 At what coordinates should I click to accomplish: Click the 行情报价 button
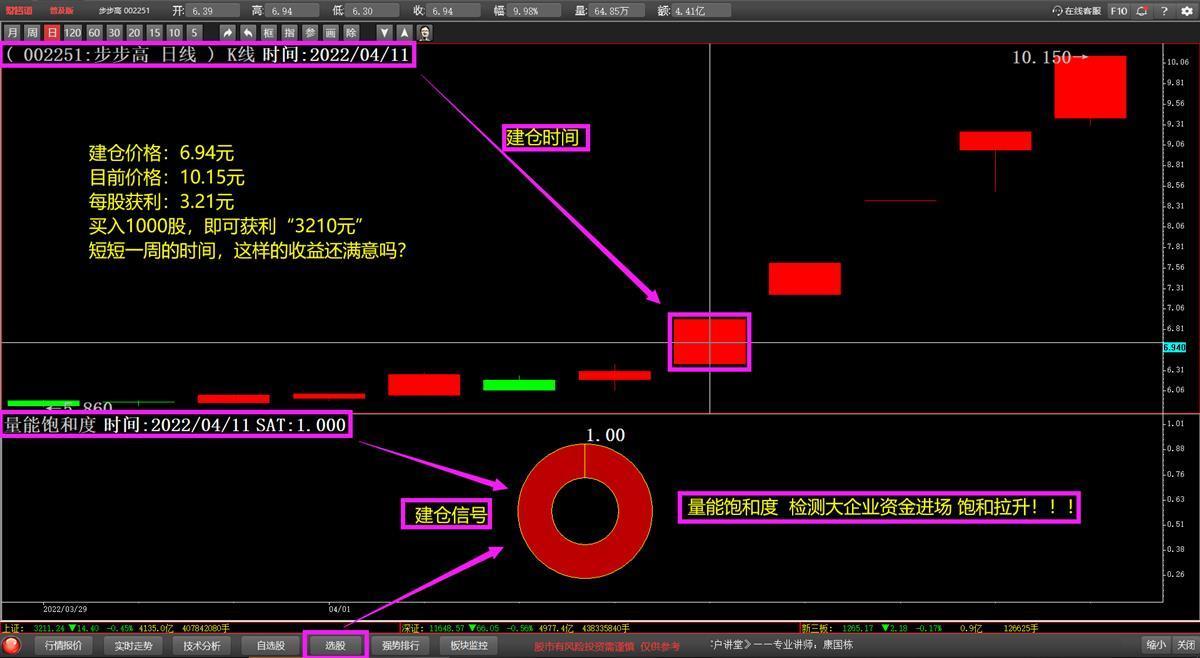tap(65, 646)
